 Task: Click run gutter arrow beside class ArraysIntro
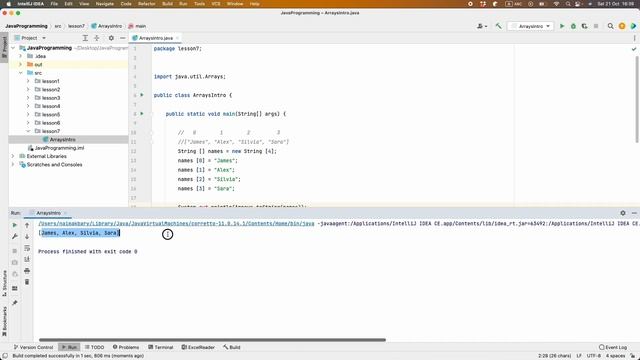pos(142,95)
